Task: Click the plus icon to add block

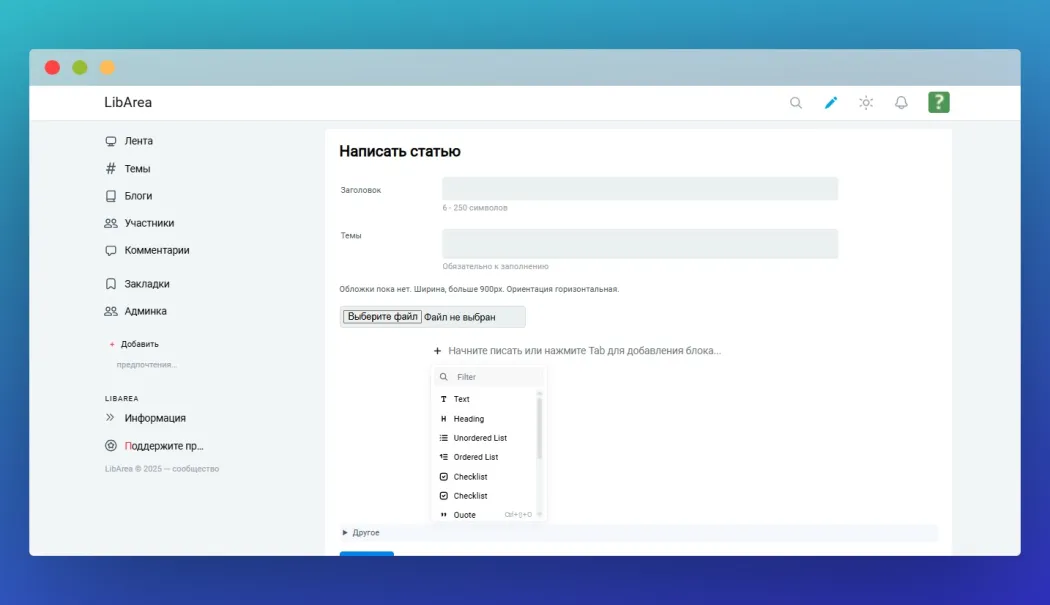Action: (x=437, y=350)
